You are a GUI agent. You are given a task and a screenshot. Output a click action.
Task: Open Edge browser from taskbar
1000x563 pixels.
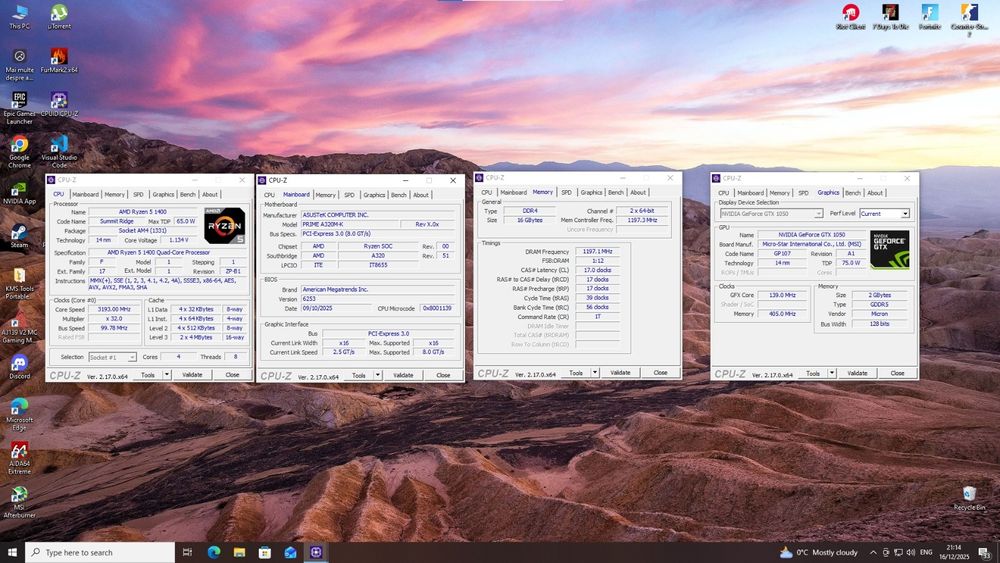214,552
